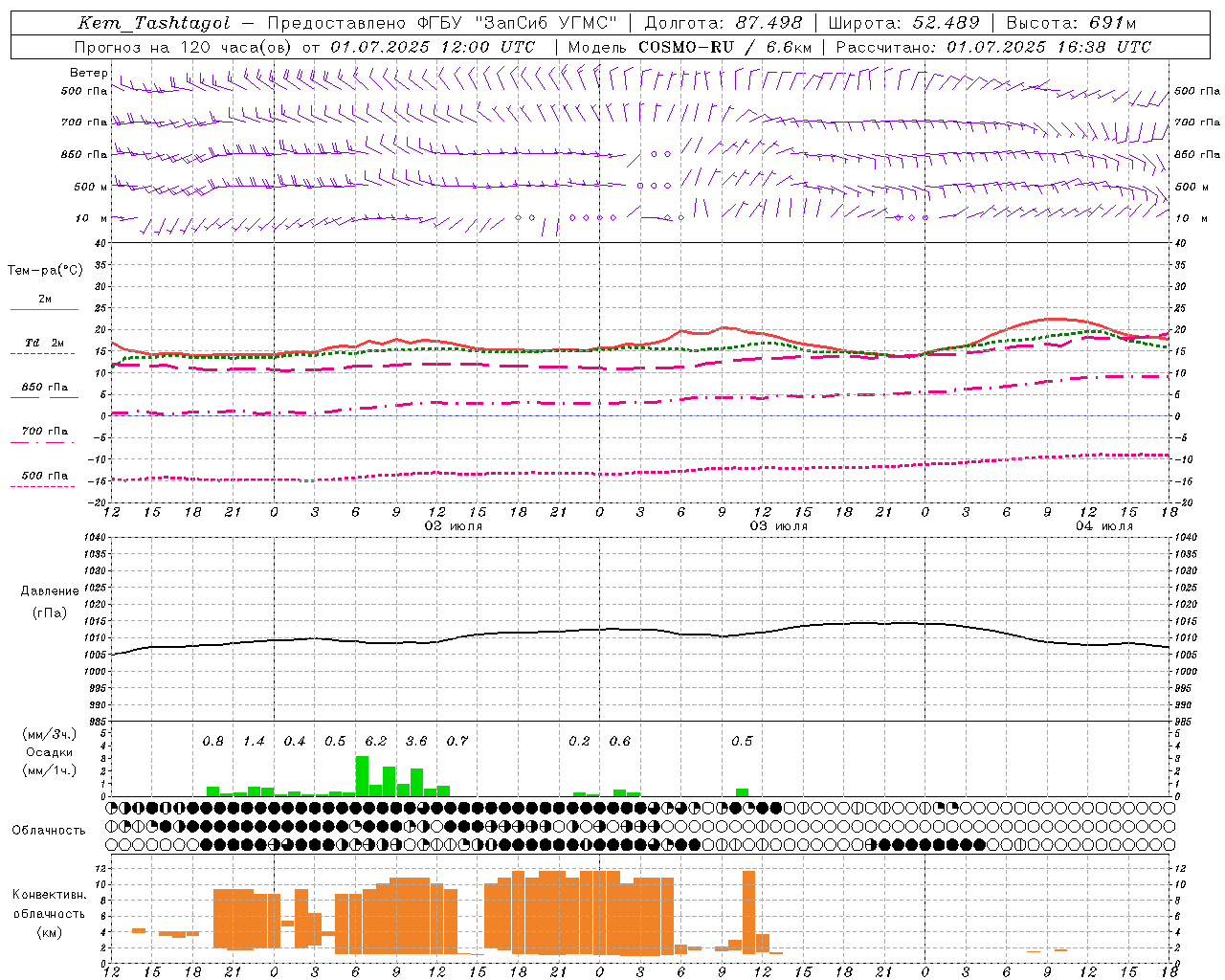Click the "Конвективн." convective cloud label
This screenshot has width=1225, height=980.
pyautogui.click(x=50, y=895)
